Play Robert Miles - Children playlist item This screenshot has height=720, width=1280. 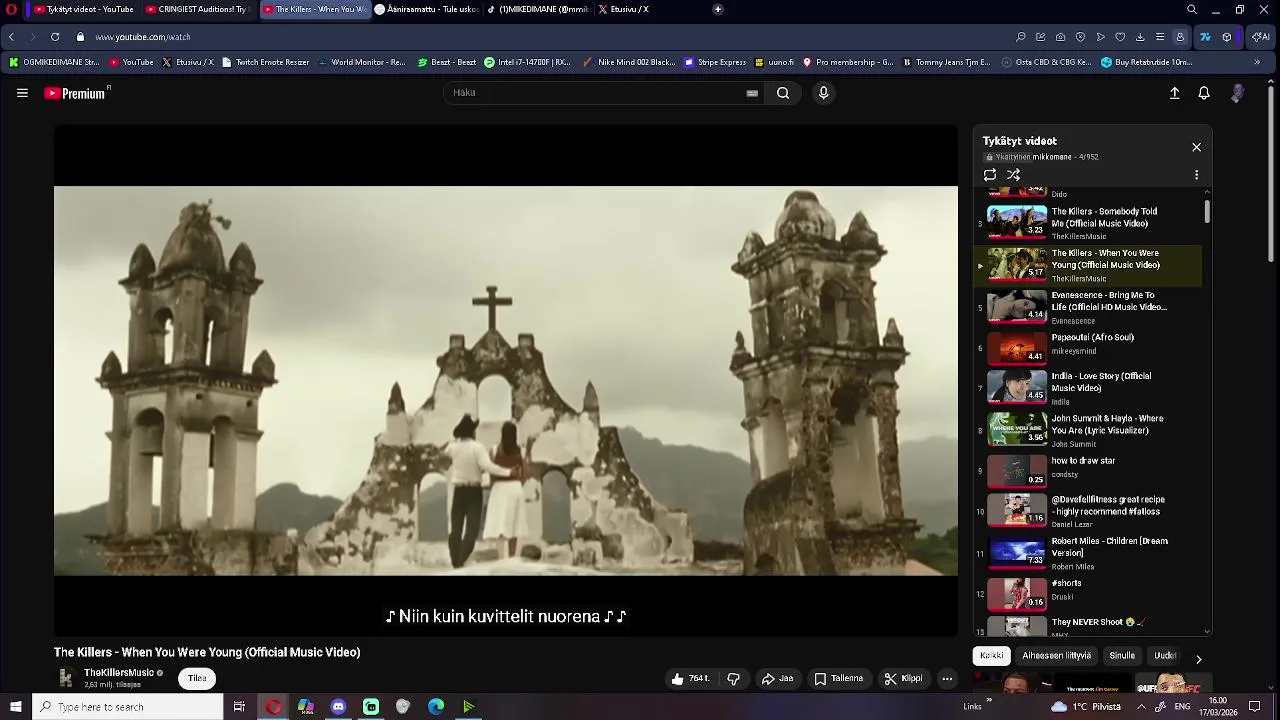click(1088, 553)
